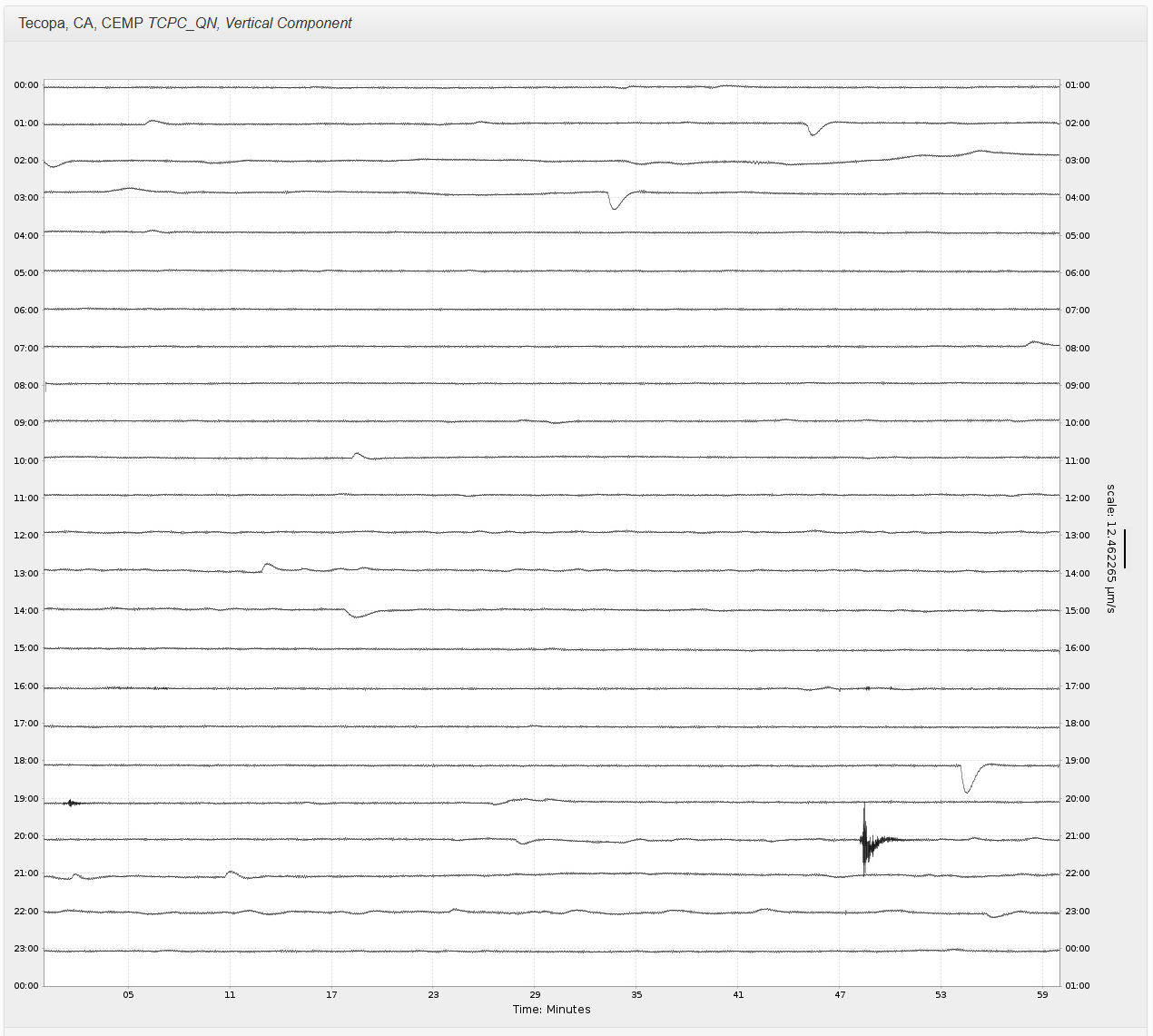This screenshot has height=1036, width=1153.
Task: Click the downward dip on the 03:00 trace
Action: point(616,200)
